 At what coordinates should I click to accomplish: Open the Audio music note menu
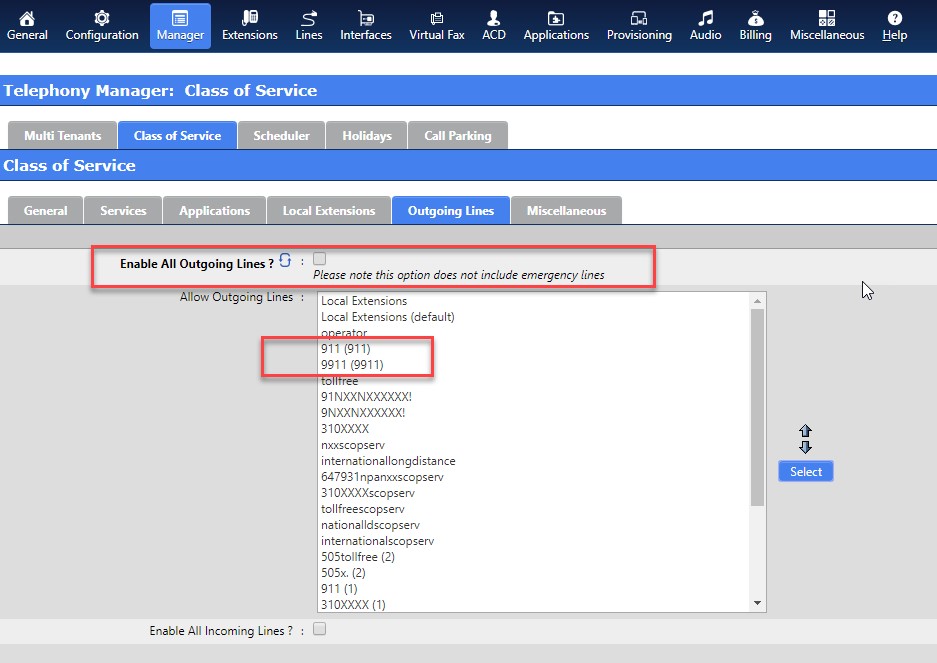pos(705,26)
